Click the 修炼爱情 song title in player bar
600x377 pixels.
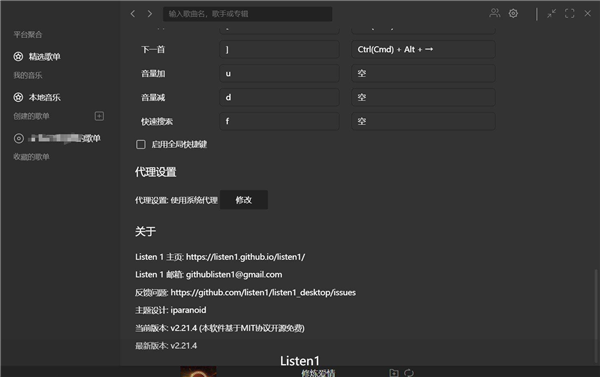coord(318,373)
